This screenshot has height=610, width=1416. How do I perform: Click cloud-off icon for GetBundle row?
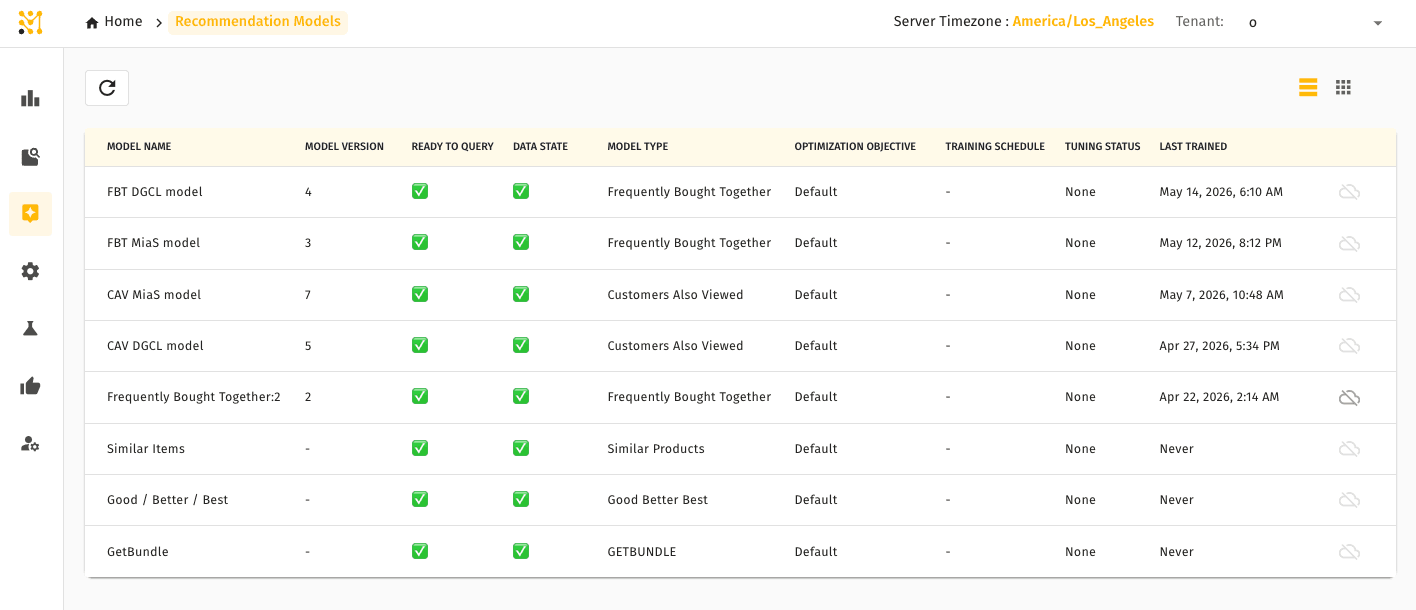pyautogui.click(x=1349, y=552)
